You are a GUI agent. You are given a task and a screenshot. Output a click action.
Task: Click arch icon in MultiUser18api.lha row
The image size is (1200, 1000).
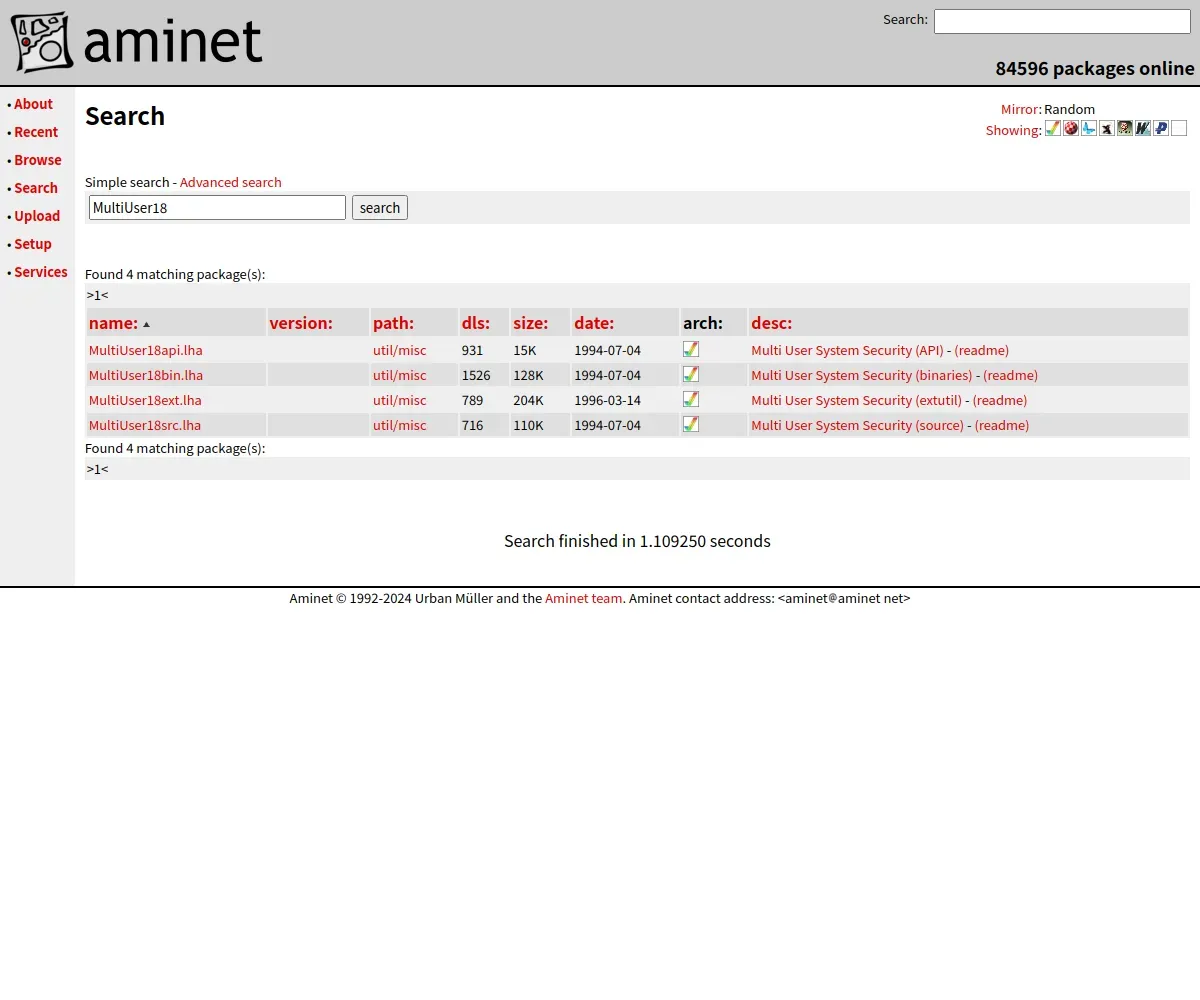(x=691, y=349)
